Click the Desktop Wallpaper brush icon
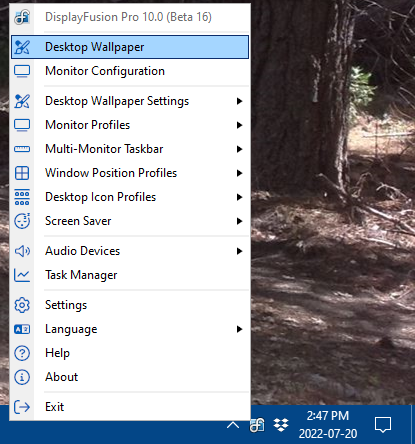This screenshot has width=415, height=444. pos(22,47)
